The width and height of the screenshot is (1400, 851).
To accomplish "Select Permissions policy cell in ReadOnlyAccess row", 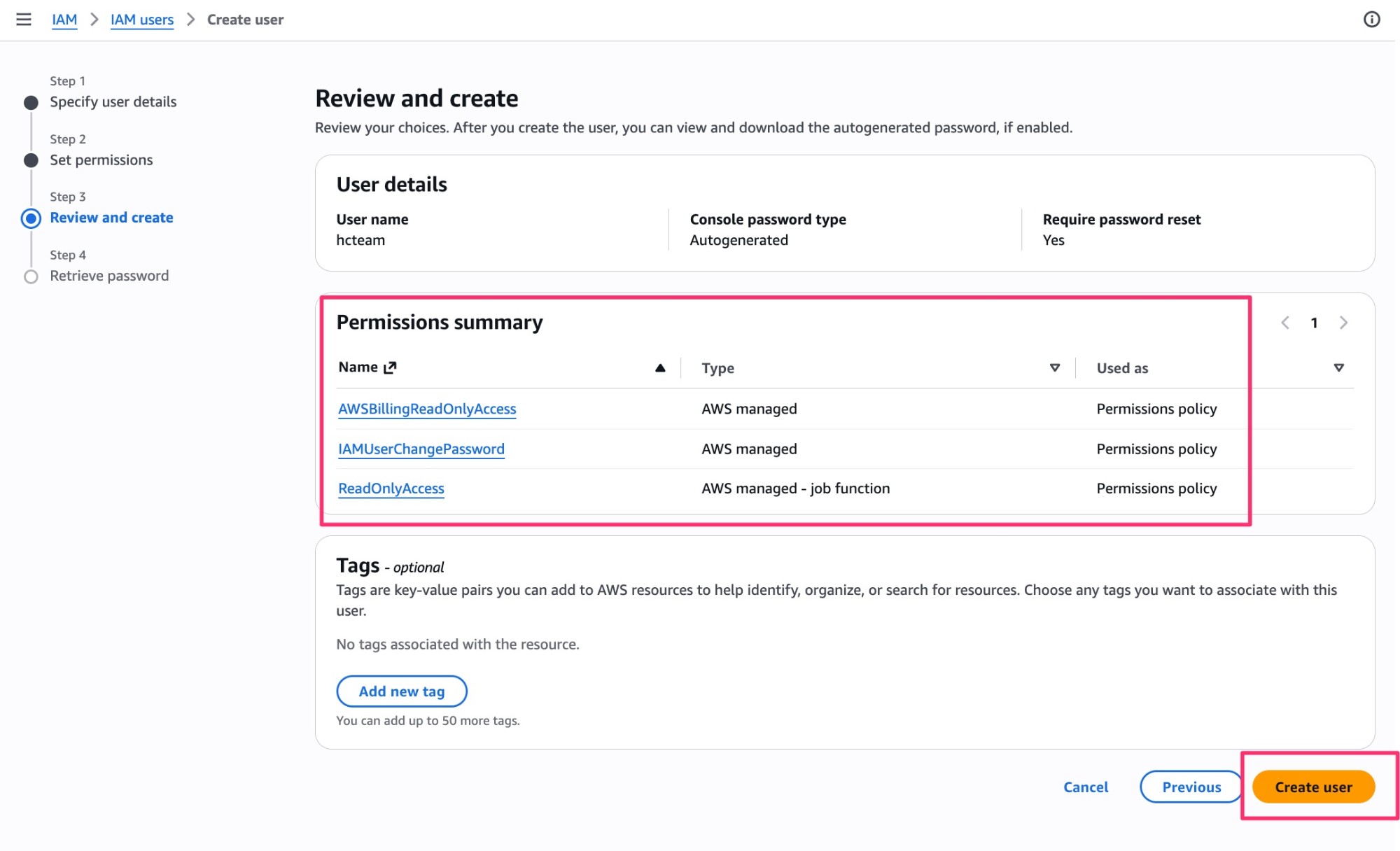I will (1156, 488).
